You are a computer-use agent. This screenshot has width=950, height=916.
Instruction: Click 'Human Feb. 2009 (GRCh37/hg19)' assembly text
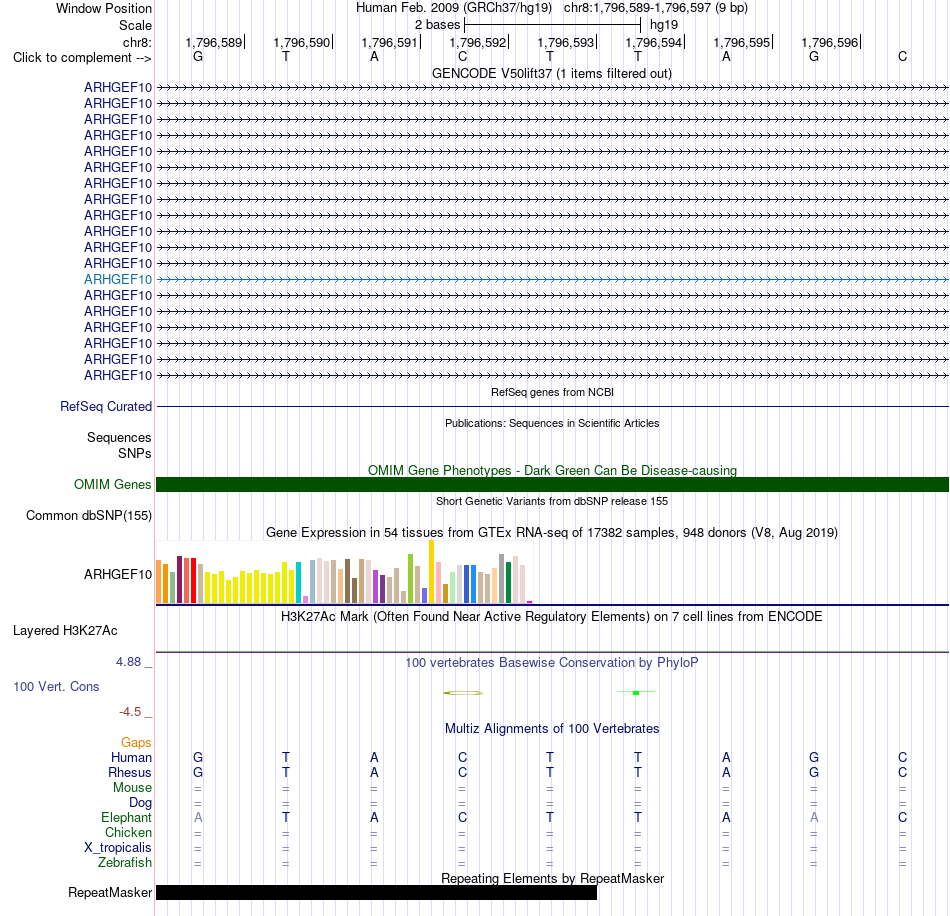454,8
